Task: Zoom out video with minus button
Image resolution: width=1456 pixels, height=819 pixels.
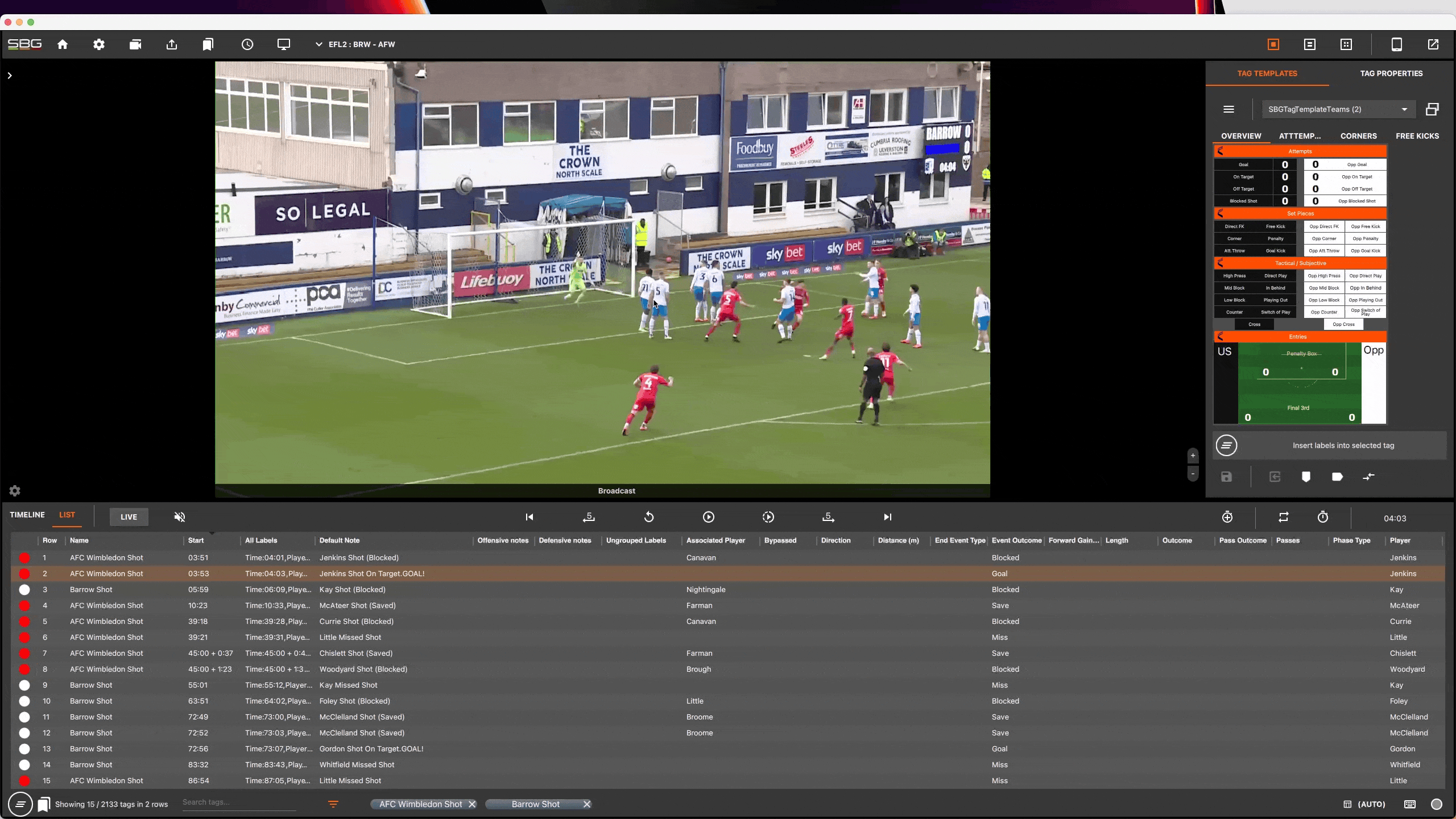Action: tap(1193, 474)
